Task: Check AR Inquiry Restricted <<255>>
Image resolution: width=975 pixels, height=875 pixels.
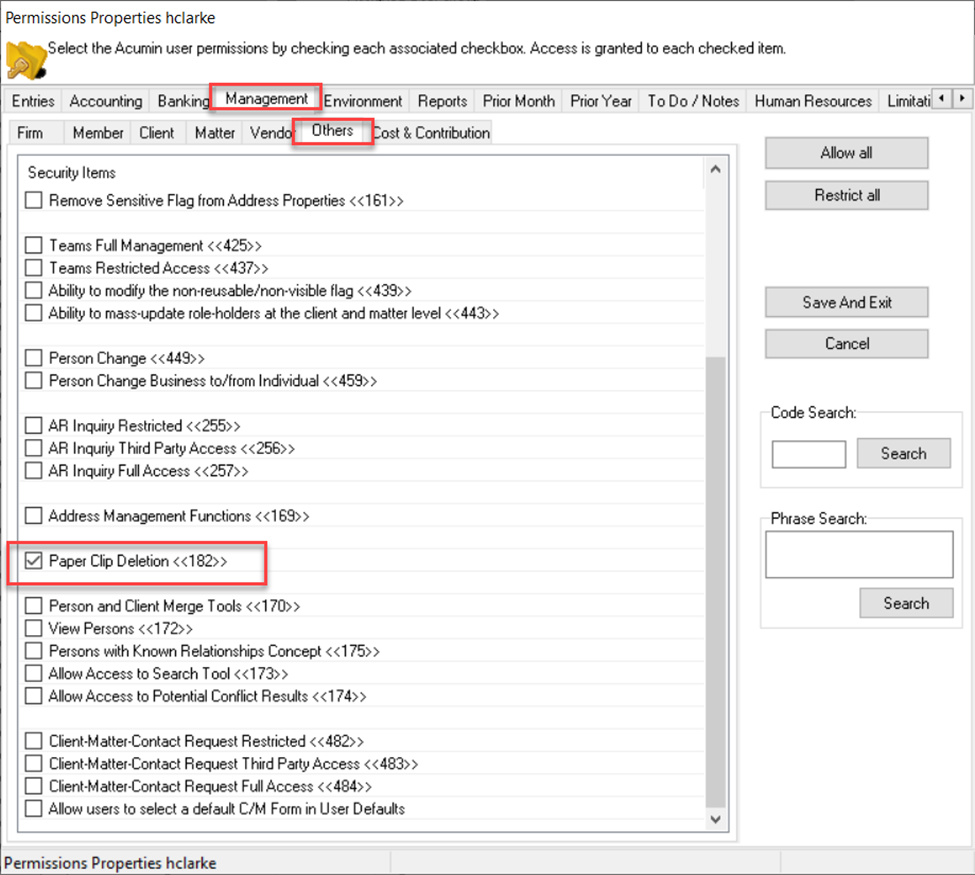Action: tap(34, 425)
